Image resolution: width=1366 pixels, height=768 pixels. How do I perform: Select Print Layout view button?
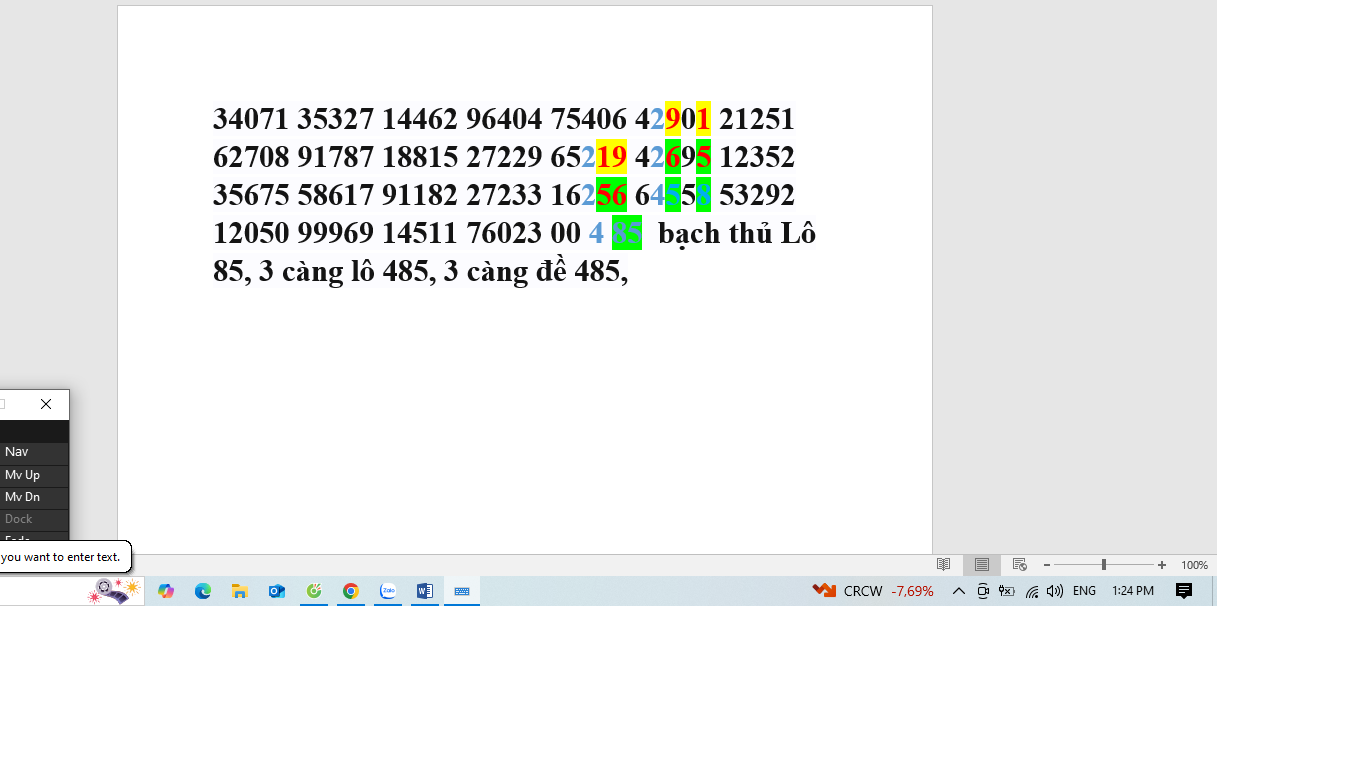click(982, 565)
